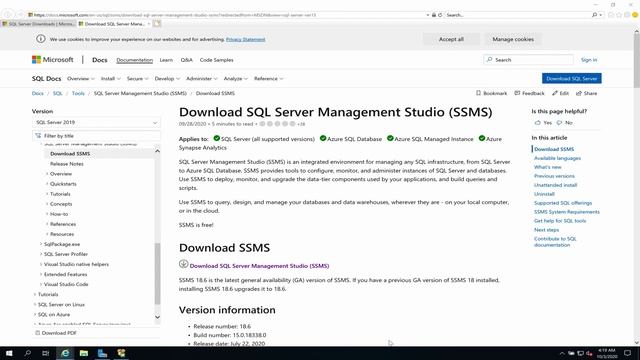Click the Download PDF icon
The height and width of the screenshot is (360, 640).
(37, 333)
